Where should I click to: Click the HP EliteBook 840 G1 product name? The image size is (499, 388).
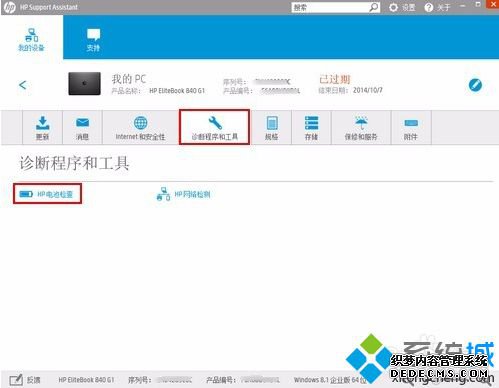point(177,91)
